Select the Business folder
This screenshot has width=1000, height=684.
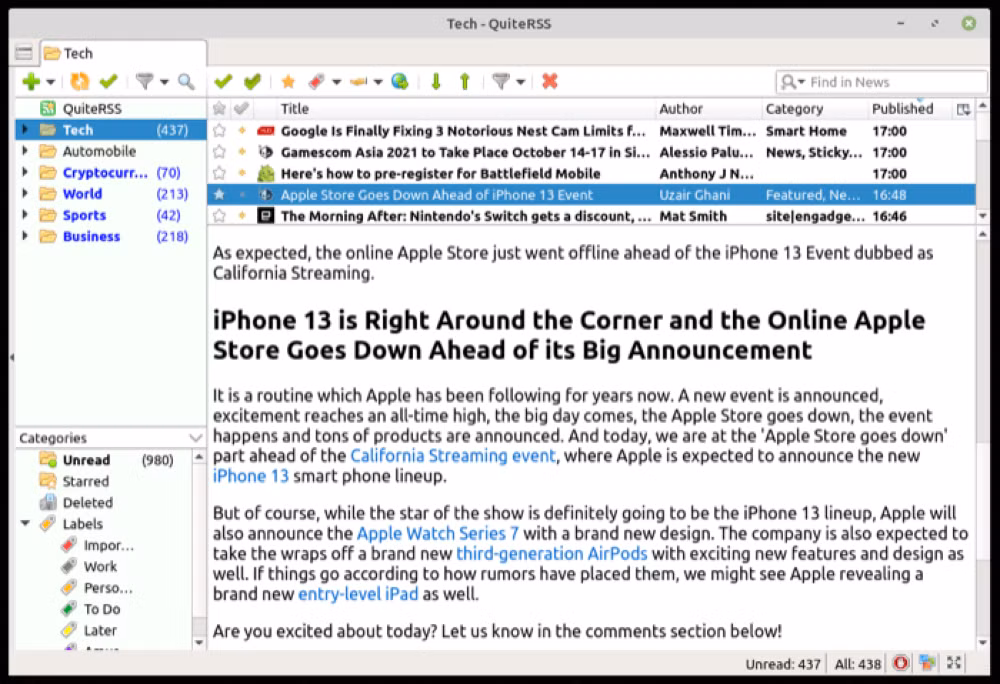pyautogui.click(x=110, y=236)
